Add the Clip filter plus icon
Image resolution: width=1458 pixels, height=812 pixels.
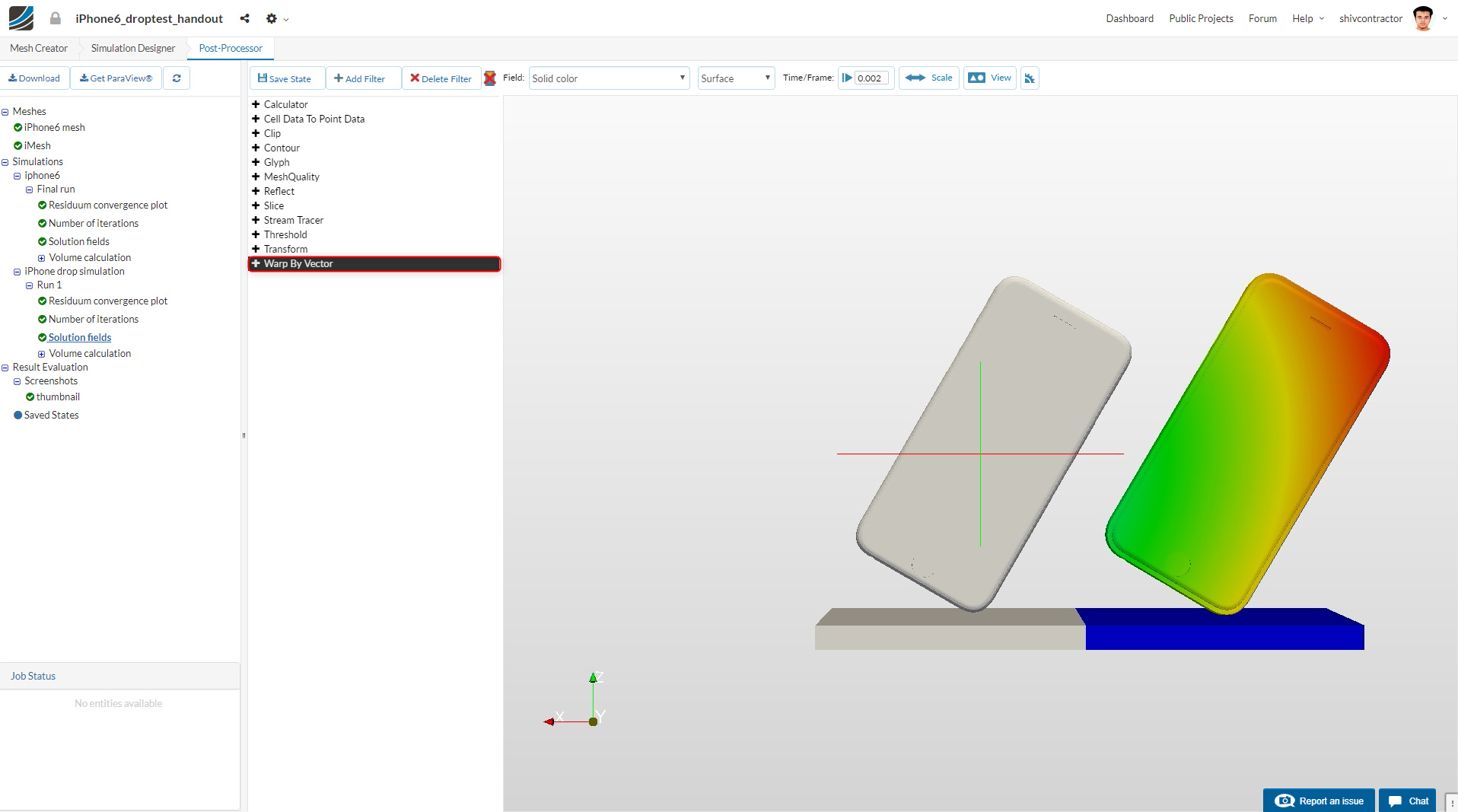tap(256, 133)
